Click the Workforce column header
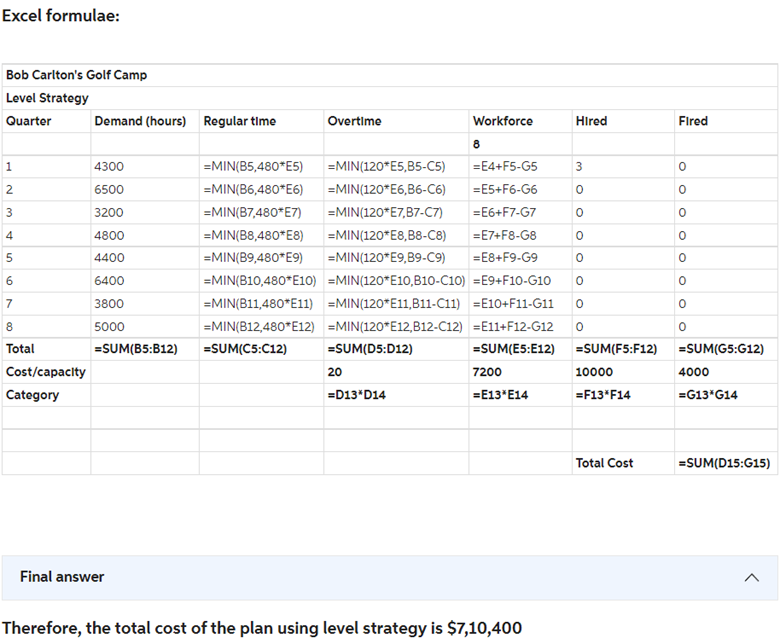 (x=503, y=121)
